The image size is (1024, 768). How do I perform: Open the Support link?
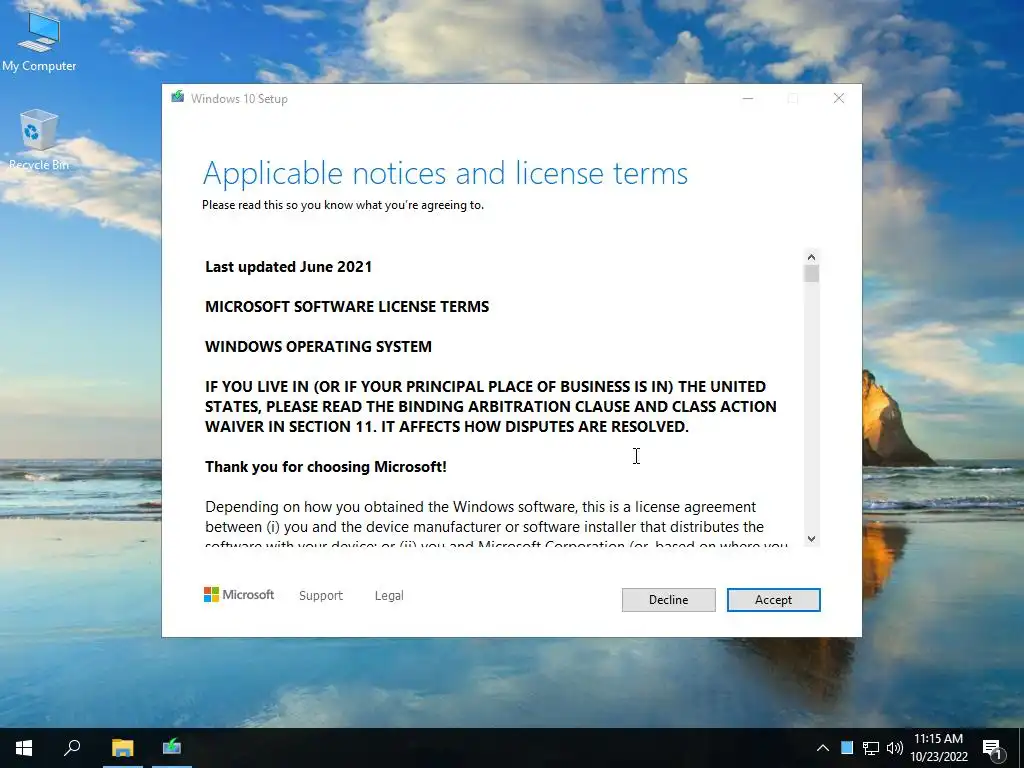(x=321, y=596)
